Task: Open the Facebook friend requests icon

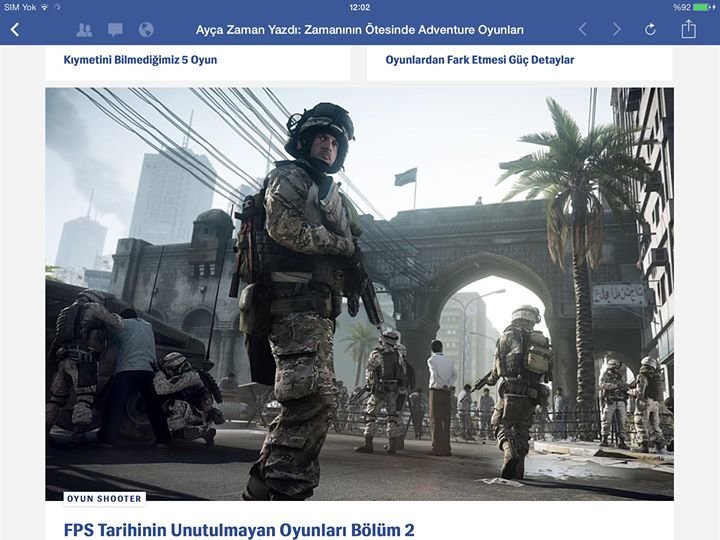Action: [x=84, y=30]
